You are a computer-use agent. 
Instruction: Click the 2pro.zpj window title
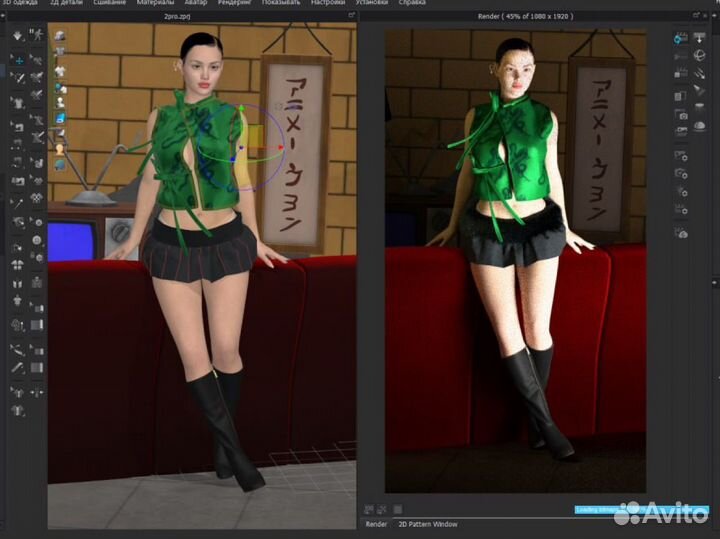click(177, 16)
